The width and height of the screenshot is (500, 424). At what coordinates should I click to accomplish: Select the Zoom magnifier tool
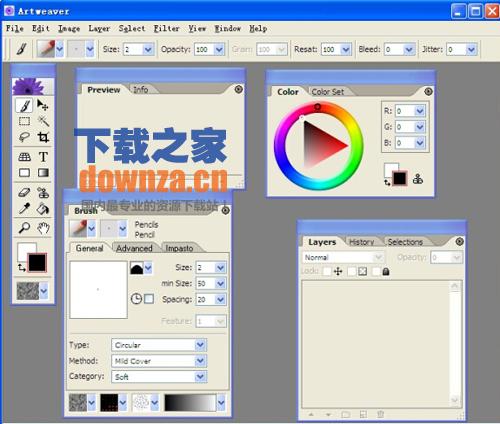click(24, 228)
